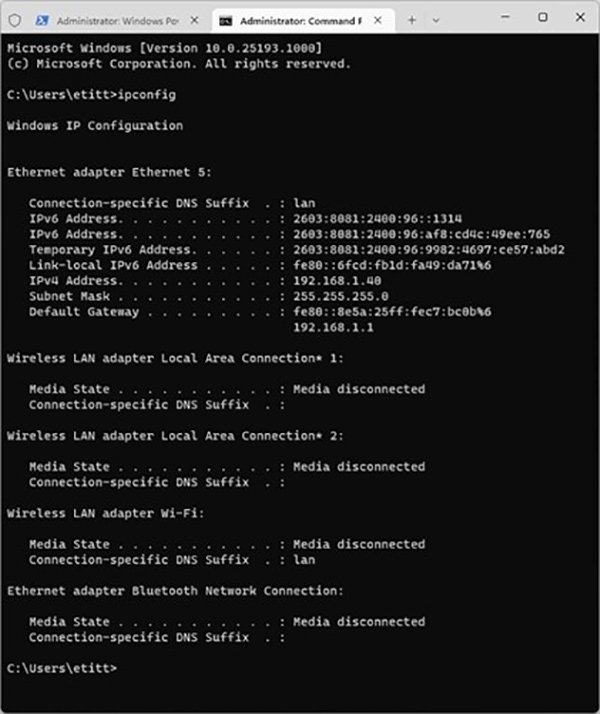Click the Command Prompt tab's cmd icon
The width and height of the screenshot is (600, 714).
226,20
